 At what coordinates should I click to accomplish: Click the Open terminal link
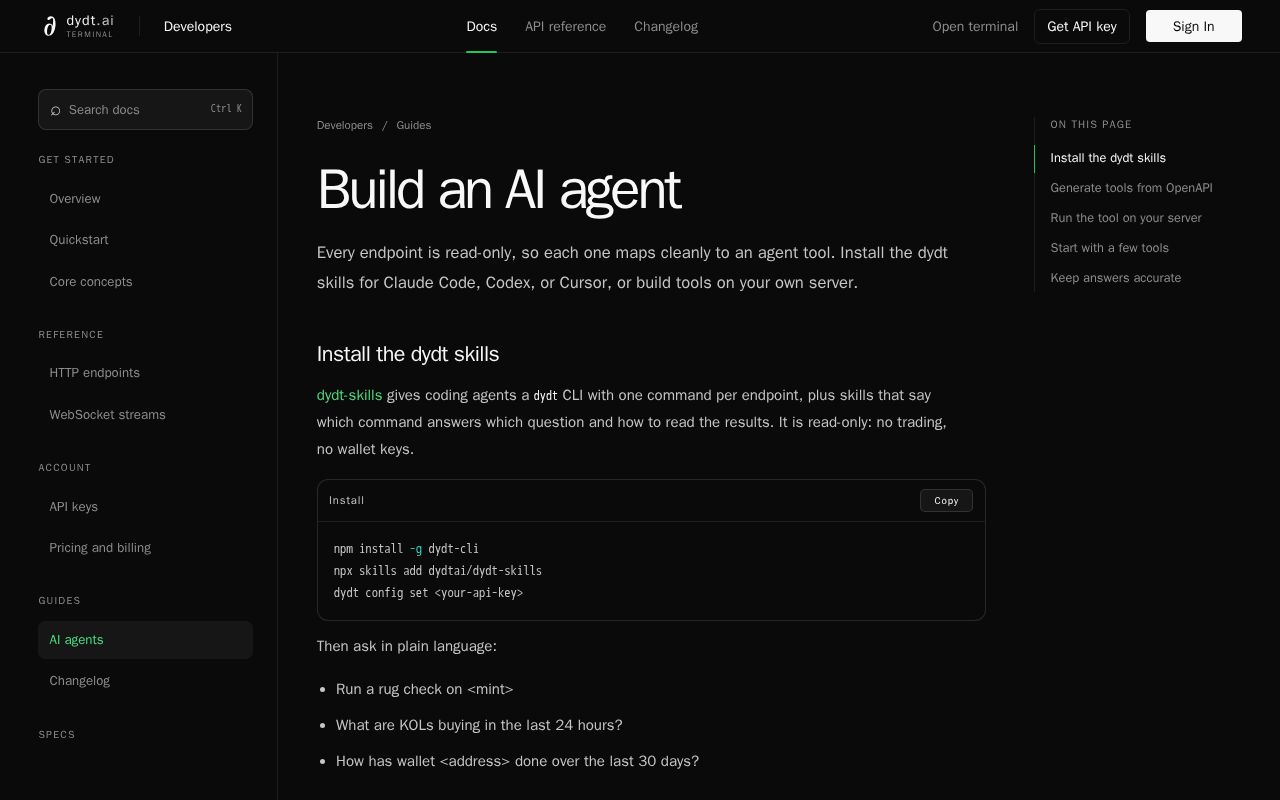coord(975,26)
